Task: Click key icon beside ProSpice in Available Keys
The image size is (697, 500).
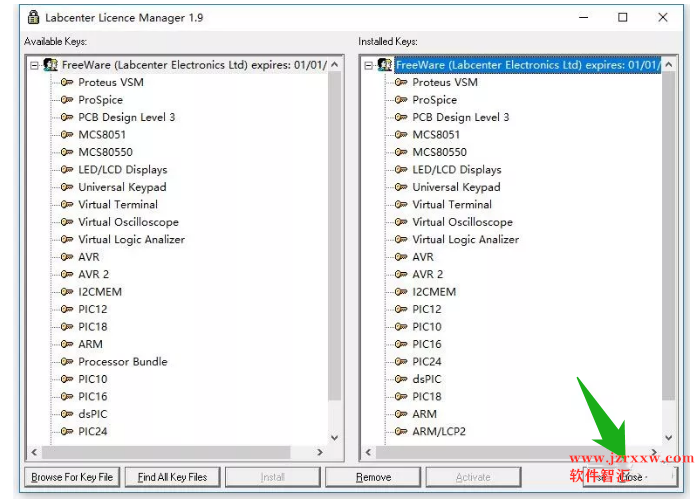Action: coord(67,100)
